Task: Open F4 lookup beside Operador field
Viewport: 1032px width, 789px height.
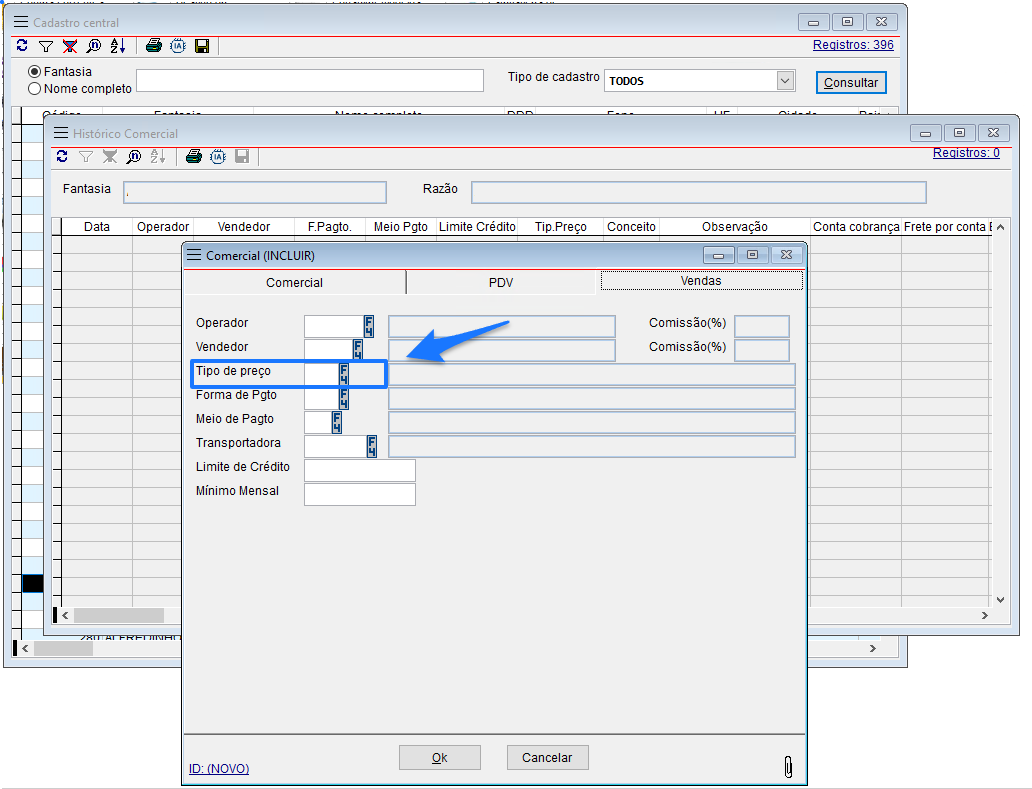Action: [369, 326]
